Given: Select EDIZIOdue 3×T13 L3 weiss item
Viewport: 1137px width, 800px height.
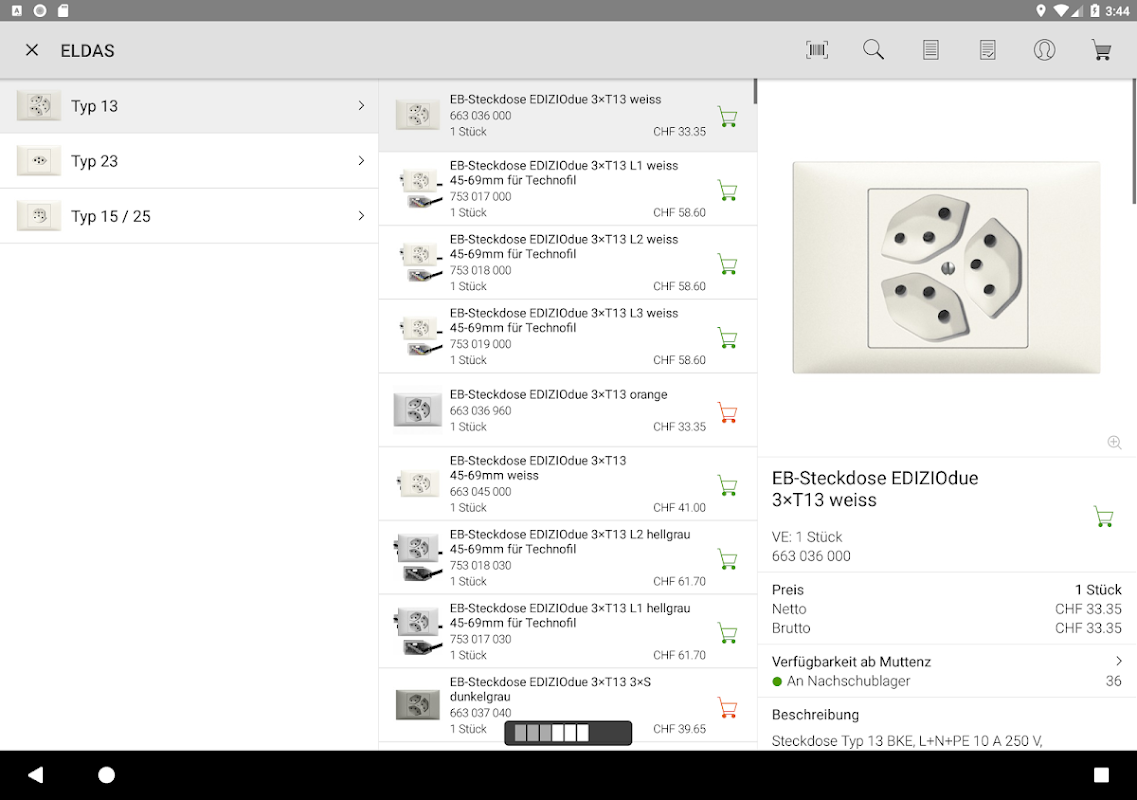Looking at the screenshot, I should (568, 337).
